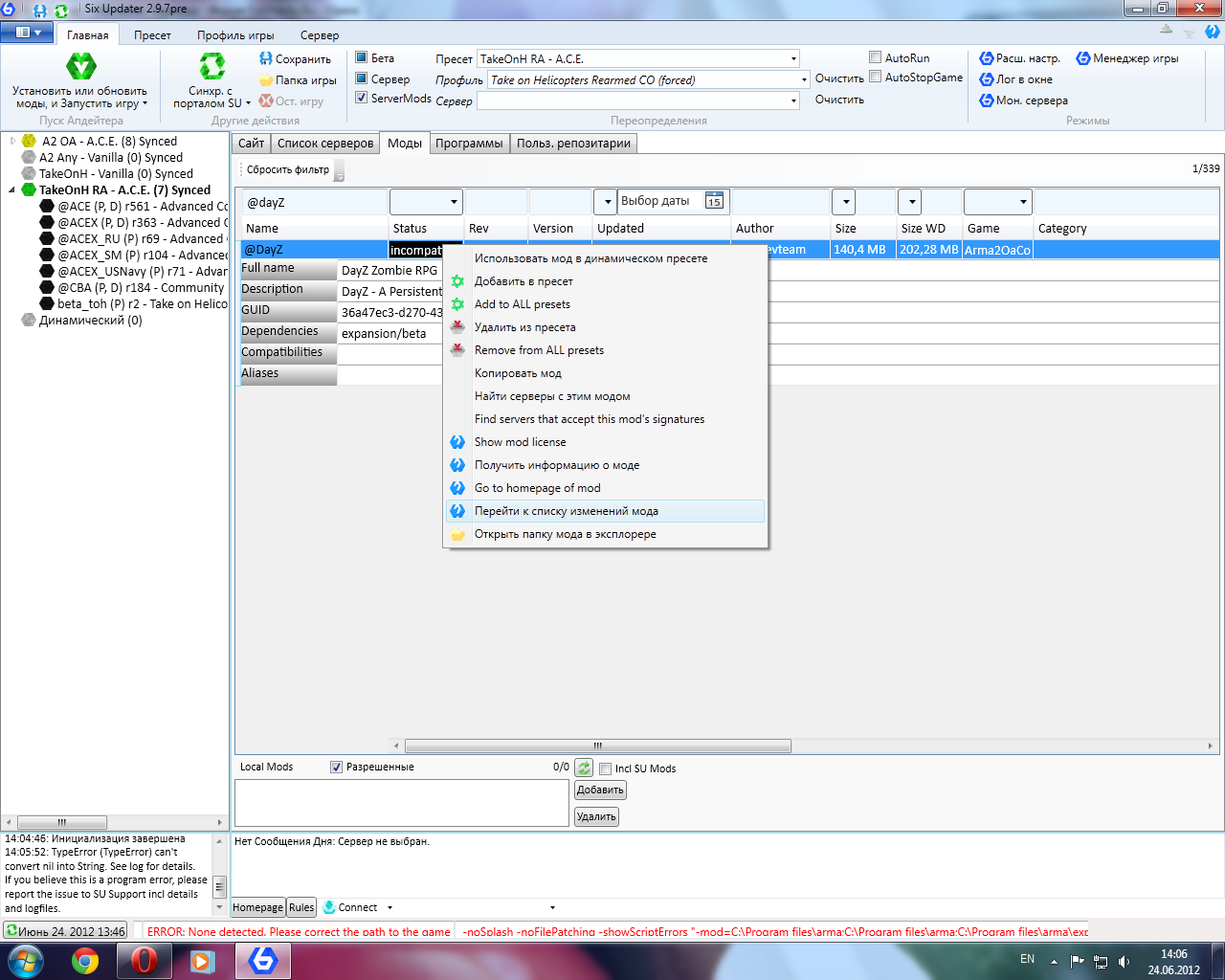Click the Добавить button
The height and width of the screenshot is (980, 1225).
[x=600, y=791]
